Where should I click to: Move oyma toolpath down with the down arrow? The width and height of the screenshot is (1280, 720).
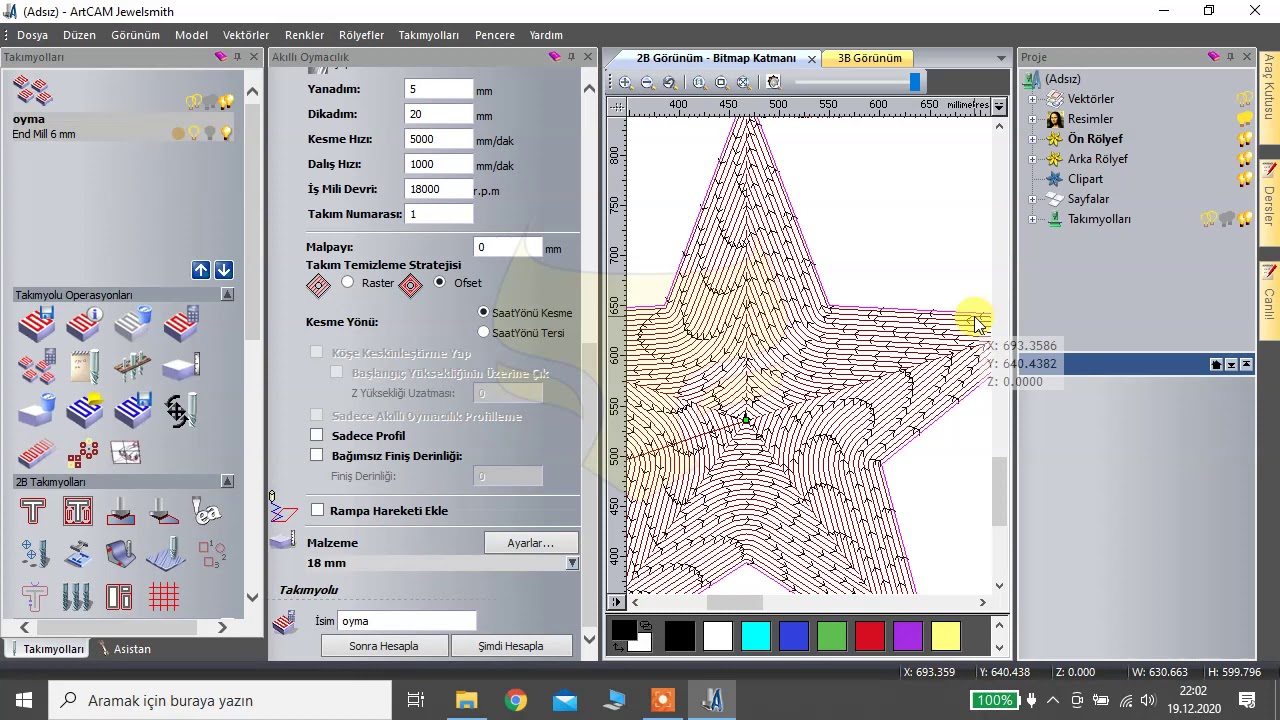(223, 270)
